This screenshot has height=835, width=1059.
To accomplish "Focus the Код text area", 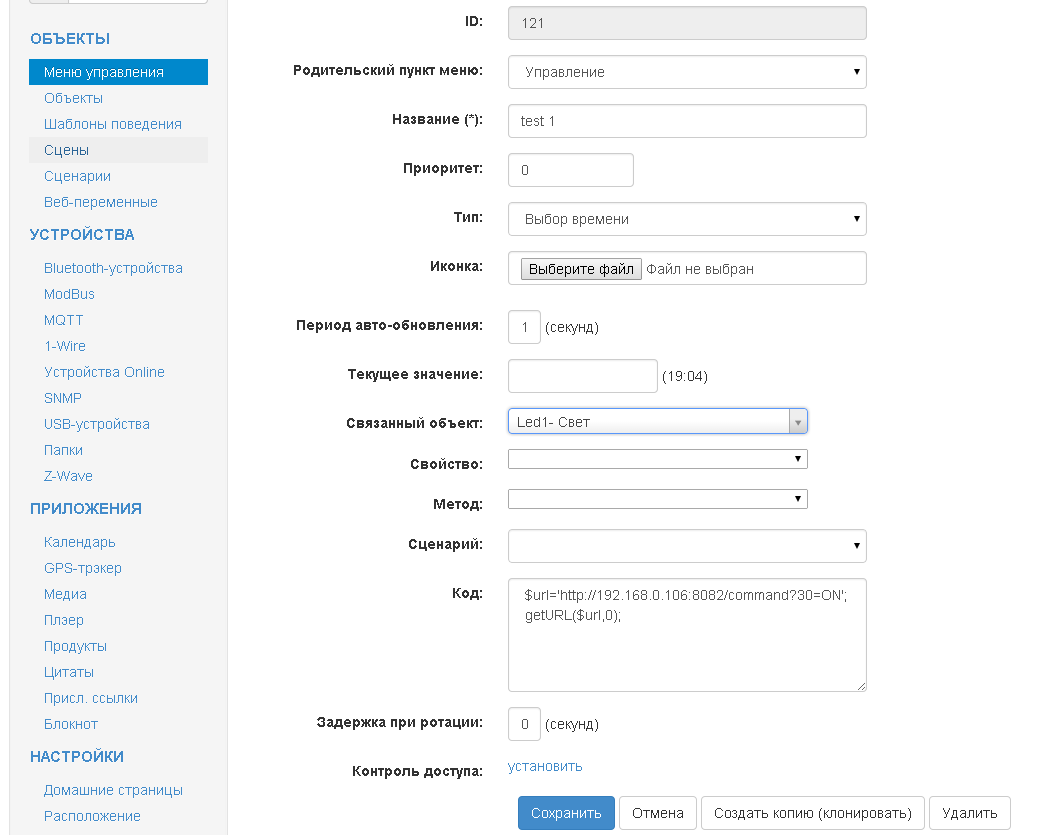I will tap(687, 650).
